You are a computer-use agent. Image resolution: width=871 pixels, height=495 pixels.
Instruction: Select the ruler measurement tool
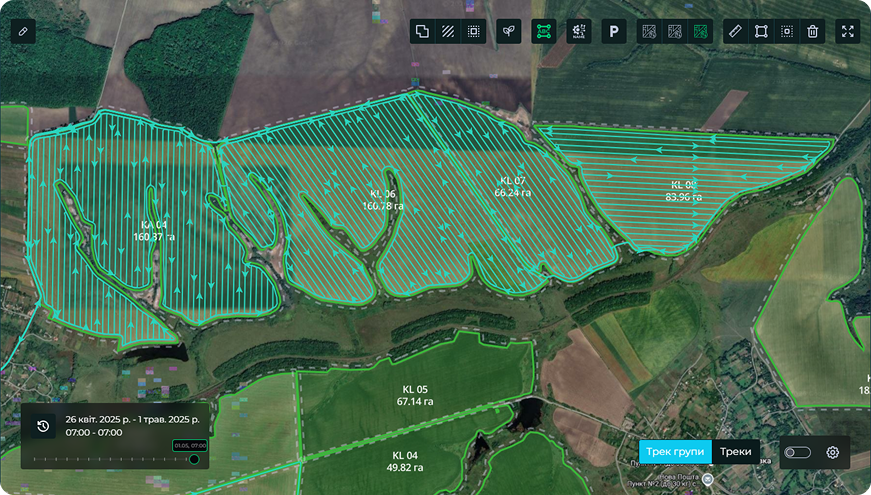point(734,31)
